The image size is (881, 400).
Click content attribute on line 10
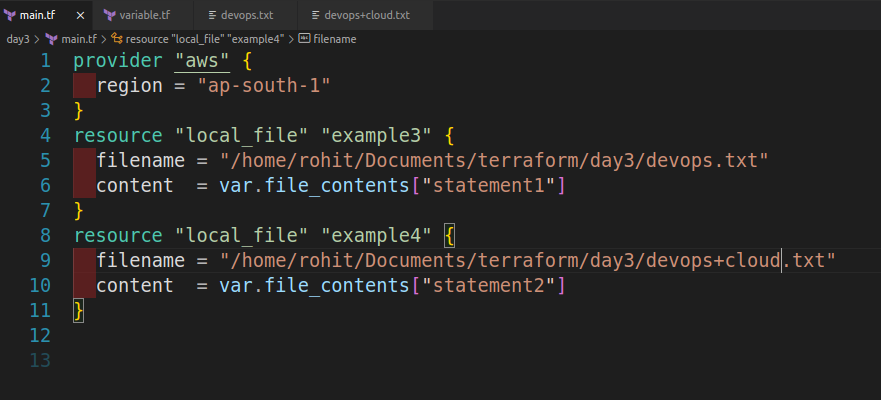[135, 285]
